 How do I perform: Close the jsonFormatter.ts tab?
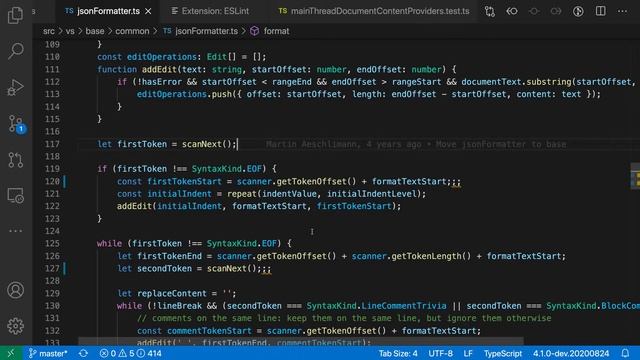pos(148,11)
